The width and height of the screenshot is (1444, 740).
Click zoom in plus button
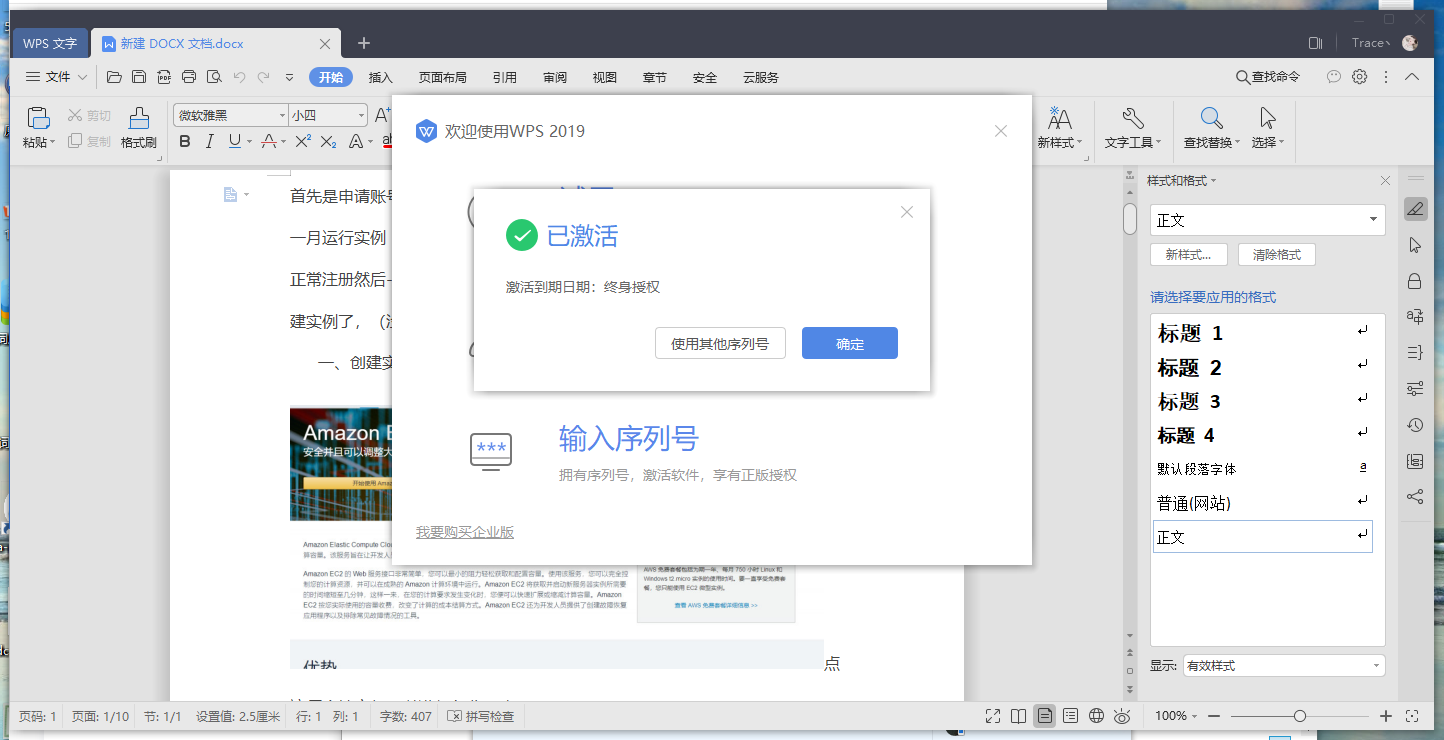(1386, 716)
